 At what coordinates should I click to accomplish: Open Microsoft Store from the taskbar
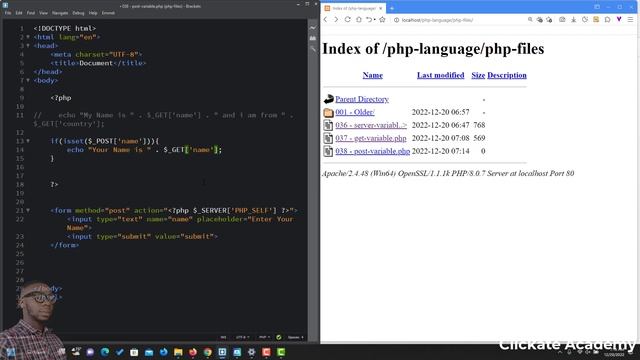(134, 352)
